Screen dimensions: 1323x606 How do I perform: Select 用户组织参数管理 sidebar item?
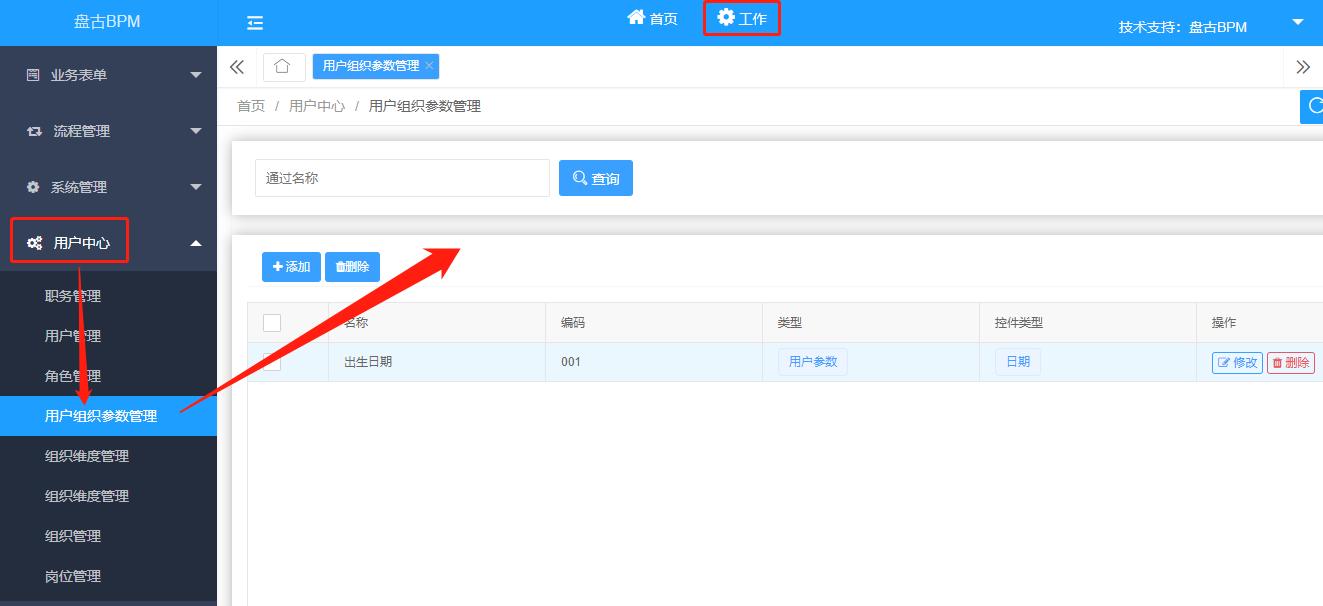point(108,416)
